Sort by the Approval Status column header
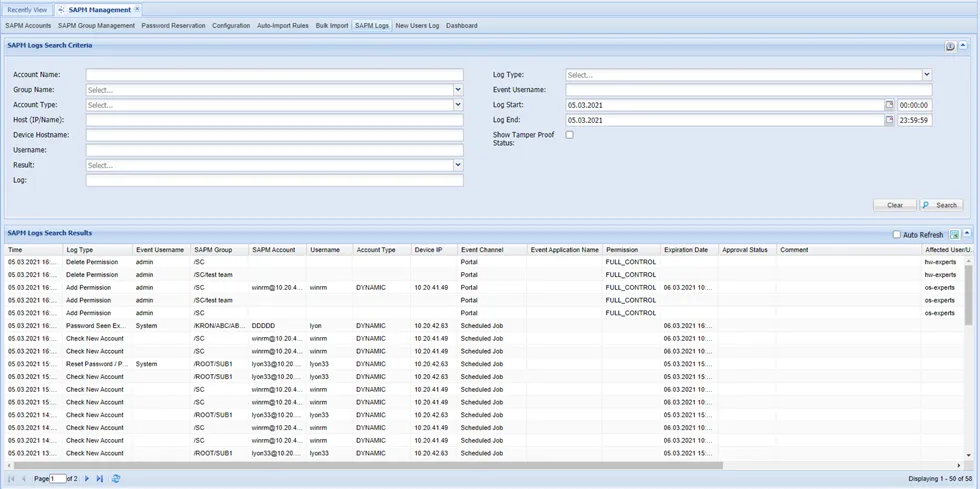The height and width of the screenshot is (489, 980). pos(747,250)
